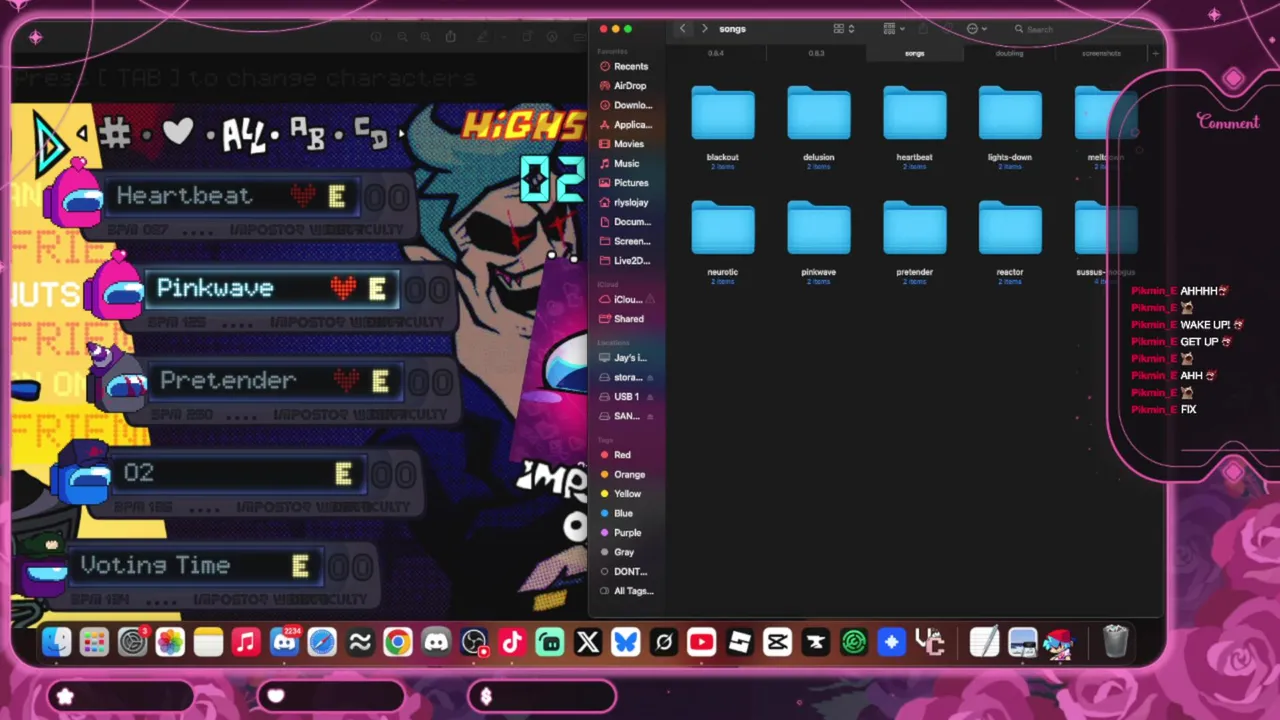The height and width of the screenshot is (720, 1280).
Task: Open OBS from the Dock
Action: pyautogui.click(x=474, y=642)
